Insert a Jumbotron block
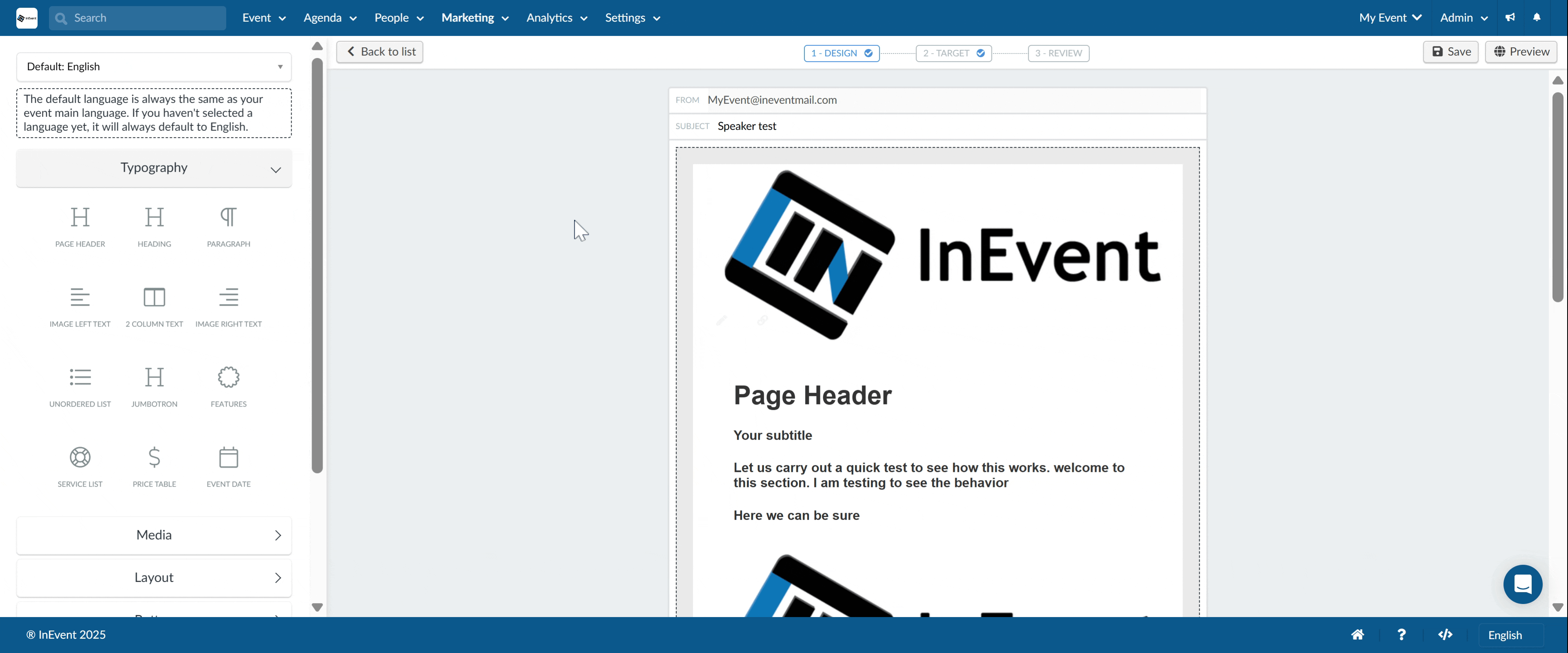The width and height of the screenshot is (1568, 653). click(154, 387)
